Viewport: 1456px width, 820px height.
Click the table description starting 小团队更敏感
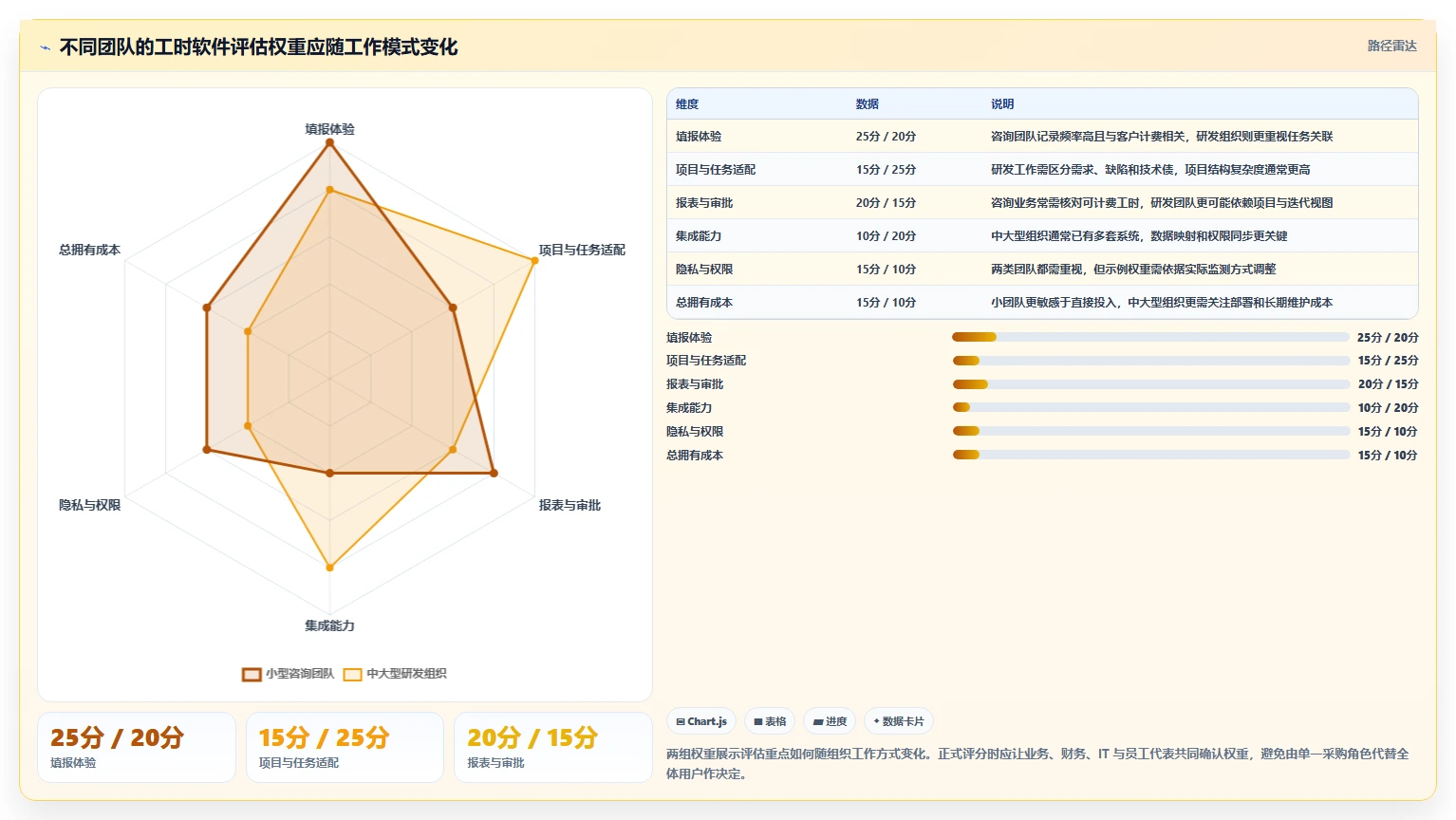(x=1162, y=303)
